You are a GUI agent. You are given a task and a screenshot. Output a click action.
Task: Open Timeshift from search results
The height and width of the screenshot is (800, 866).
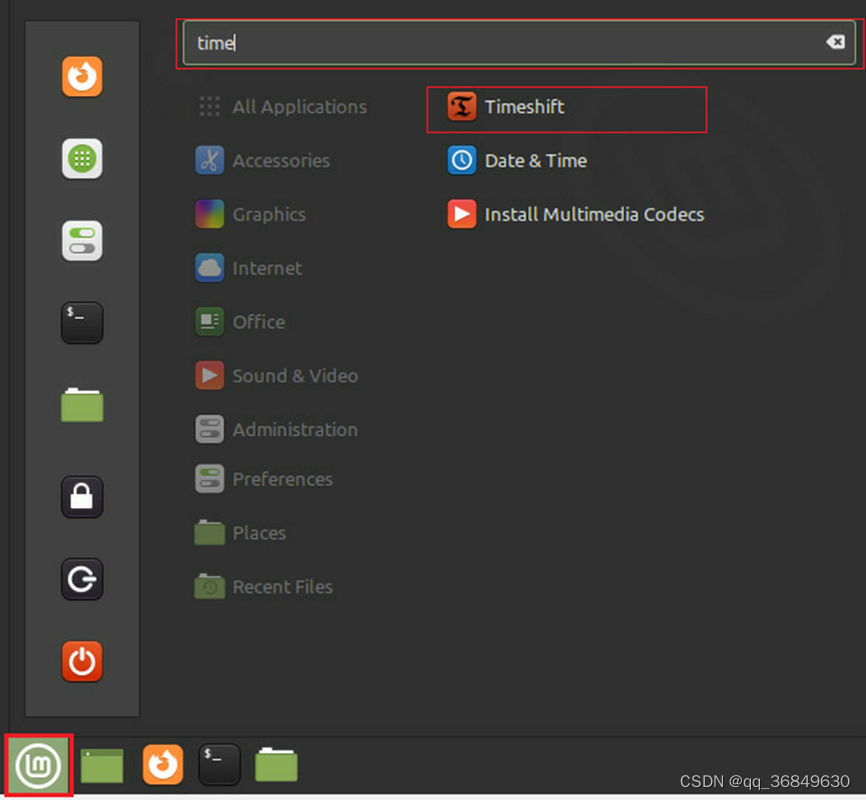(567, 107)
